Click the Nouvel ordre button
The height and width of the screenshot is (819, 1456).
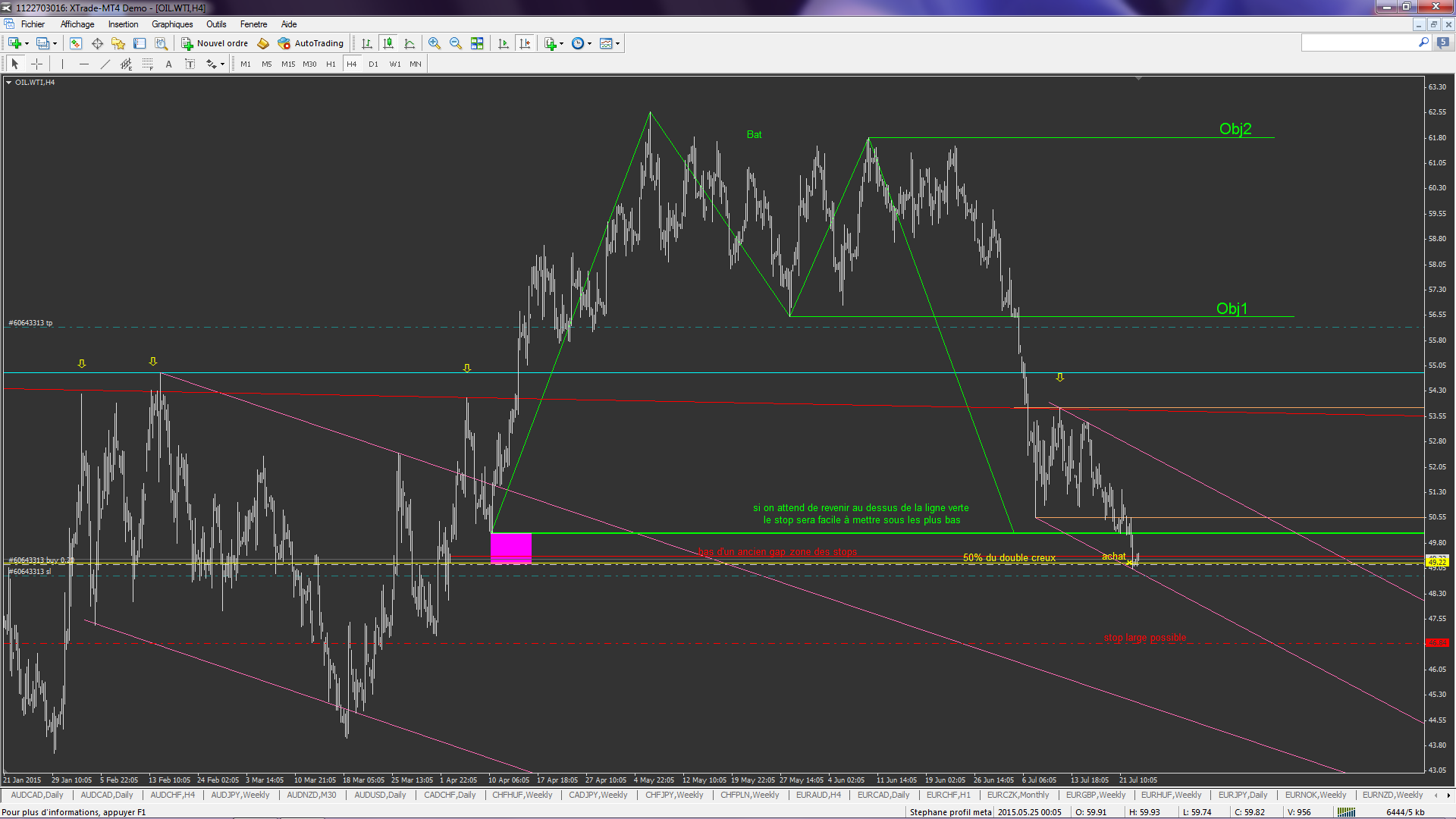[x=215, y=43]
